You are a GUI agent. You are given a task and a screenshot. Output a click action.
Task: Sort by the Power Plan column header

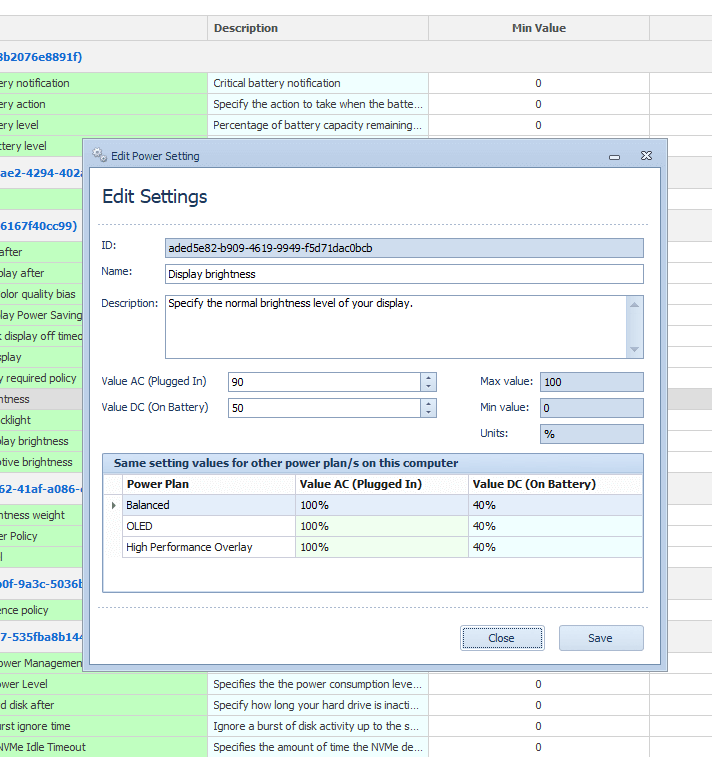(209, 484)
